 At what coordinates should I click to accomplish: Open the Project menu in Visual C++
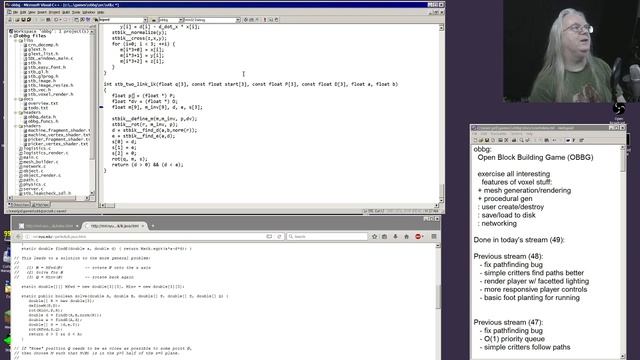pyautogui.click(x=54, y=12)
